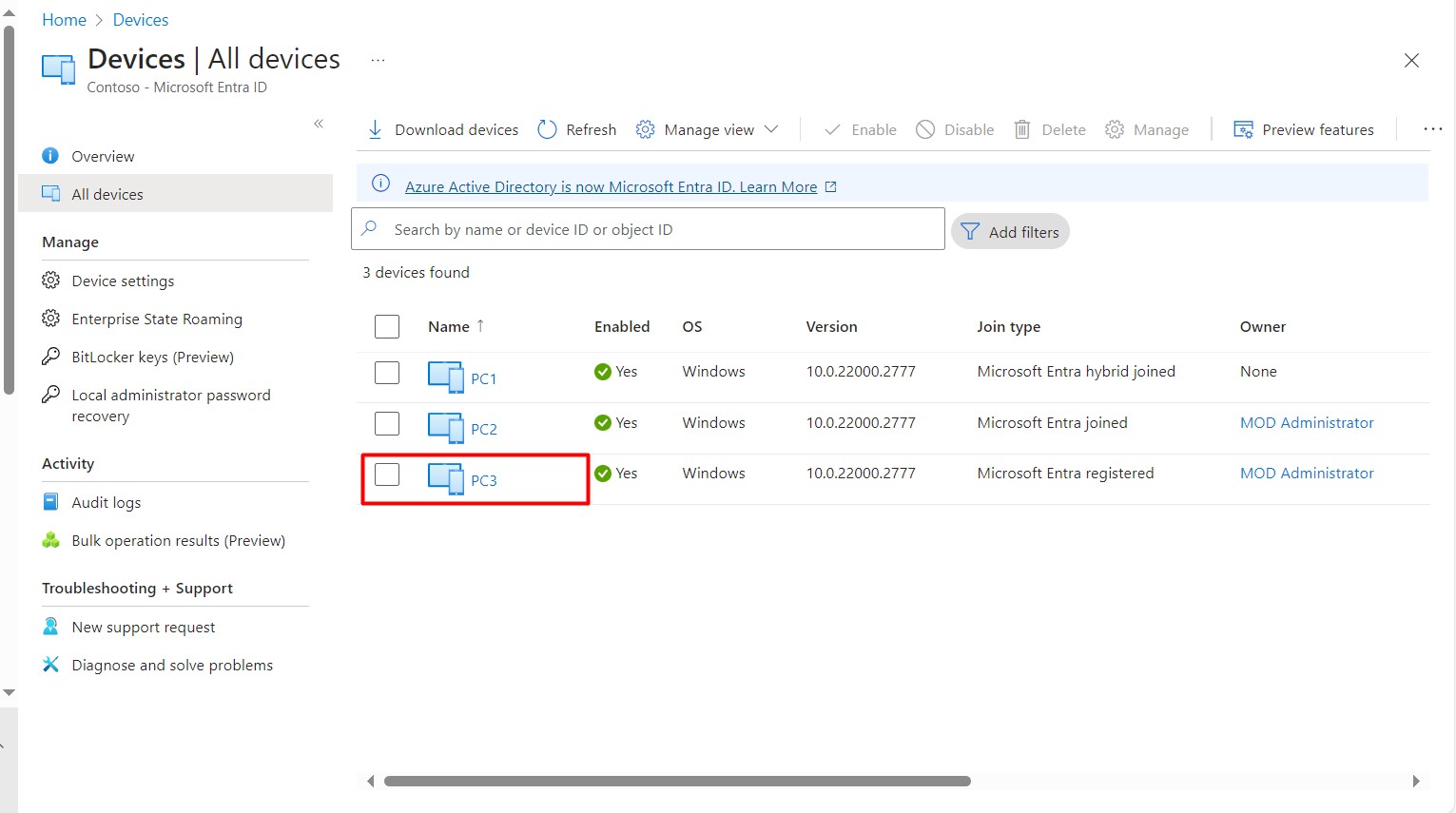Click the Diagnose and solve problems wrench icon

pyautogui.click(x=50, y=665)
